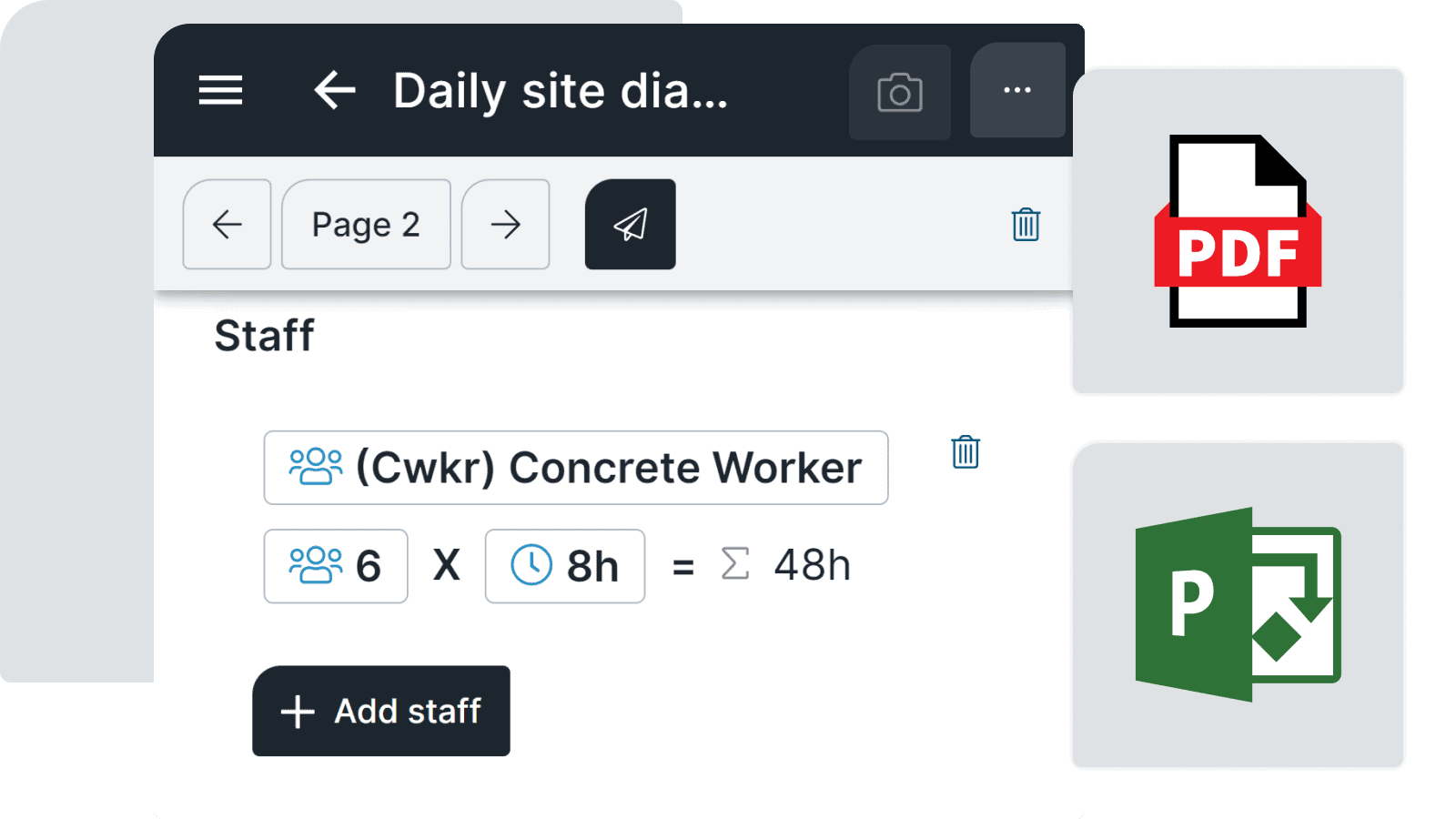
Task: Tap the truncated Daily site dia... title
Action: pos(560,90)
